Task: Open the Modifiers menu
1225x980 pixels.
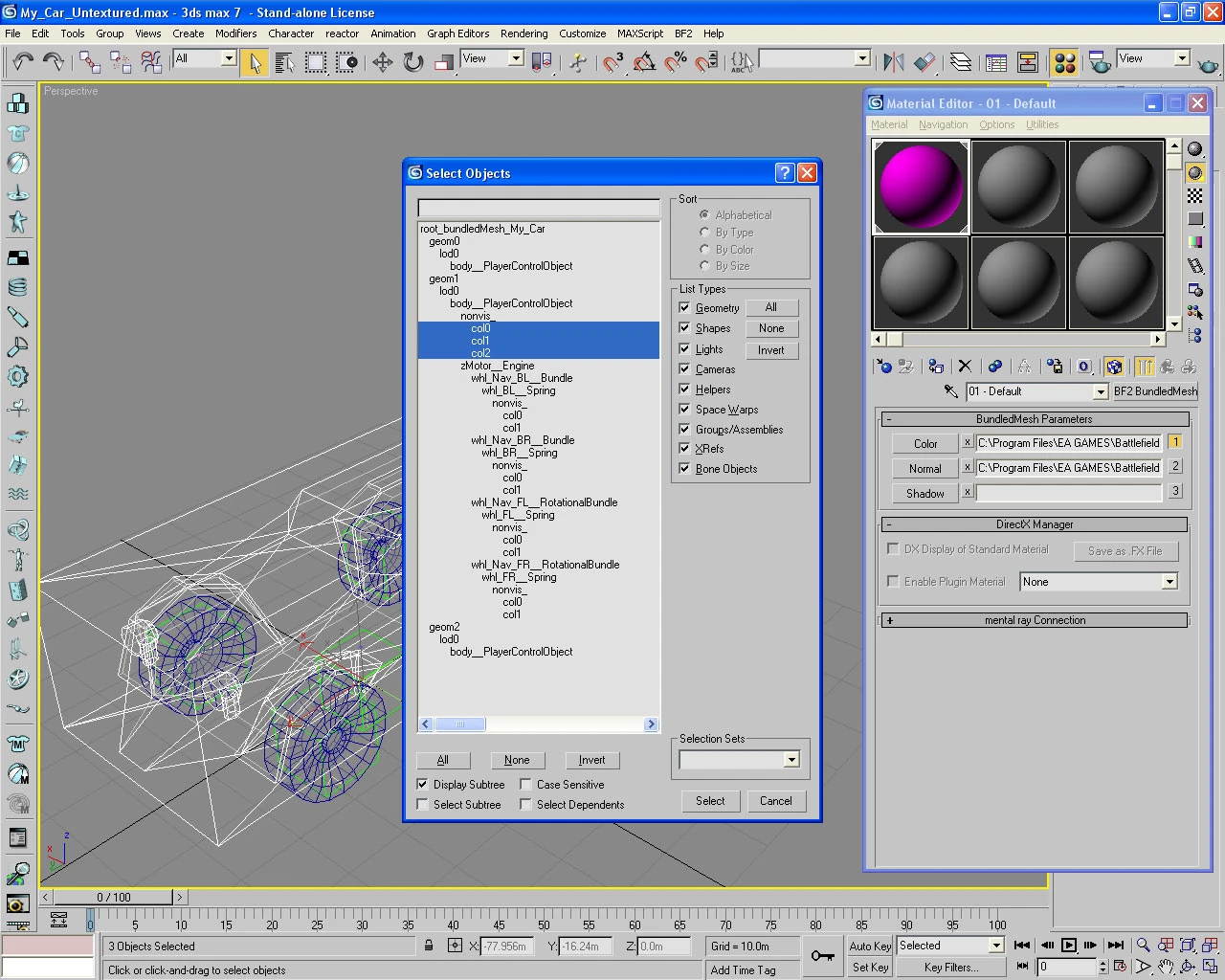Action: tap(235, 33)
